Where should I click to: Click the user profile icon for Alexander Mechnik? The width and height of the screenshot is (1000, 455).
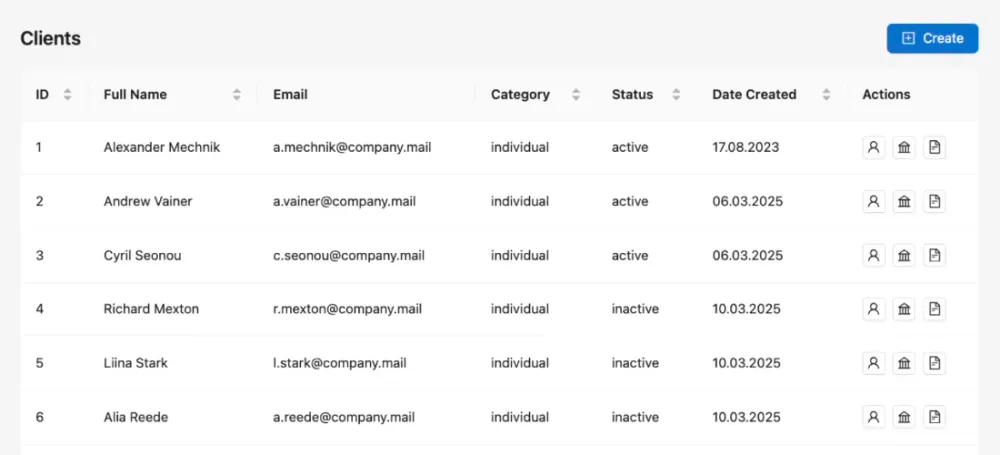coord(873,148)
